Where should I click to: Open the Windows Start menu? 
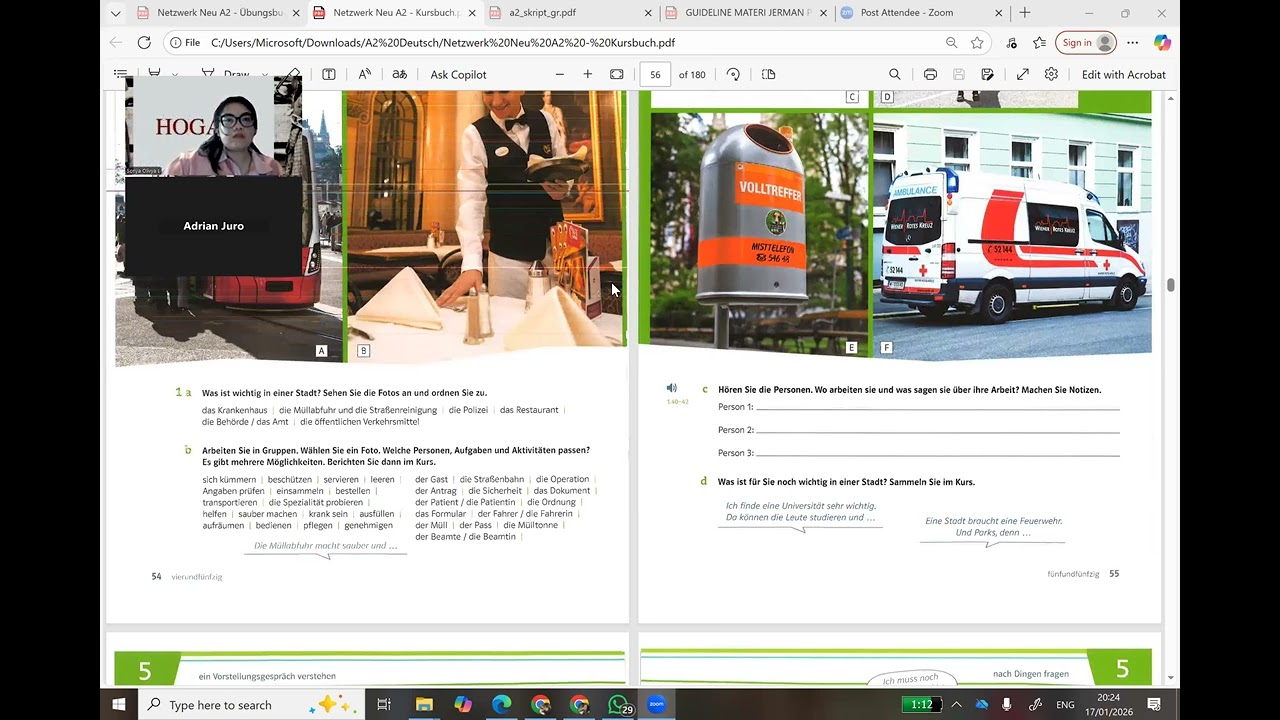point(119,704)
